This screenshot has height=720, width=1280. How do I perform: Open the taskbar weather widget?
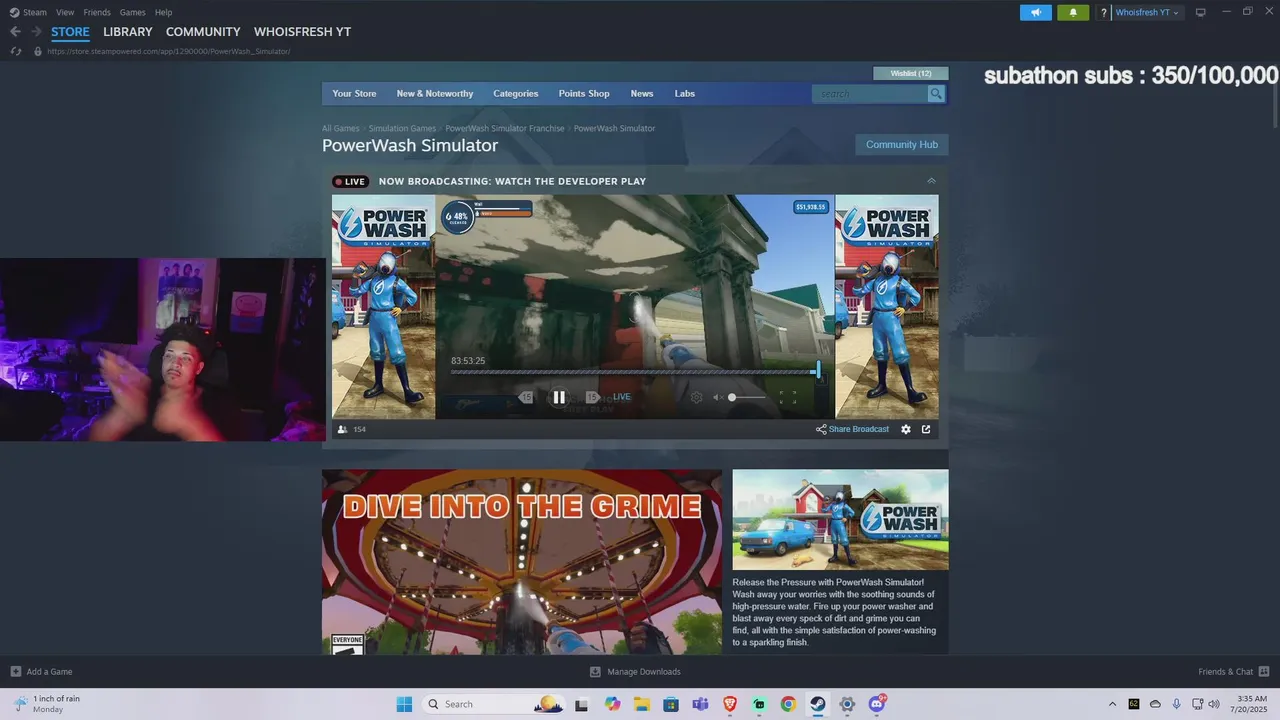pyautogui.click(x=47, y=704)
